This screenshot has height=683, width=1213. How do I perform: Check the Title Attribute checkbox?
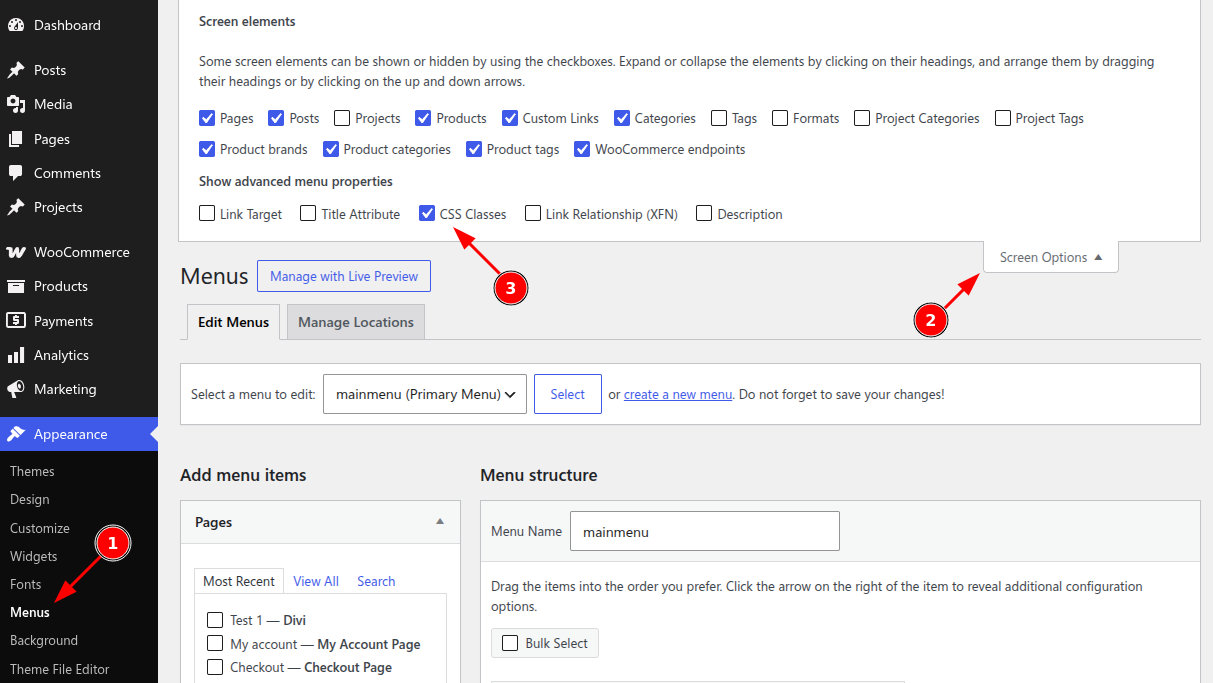coord(308,213)
